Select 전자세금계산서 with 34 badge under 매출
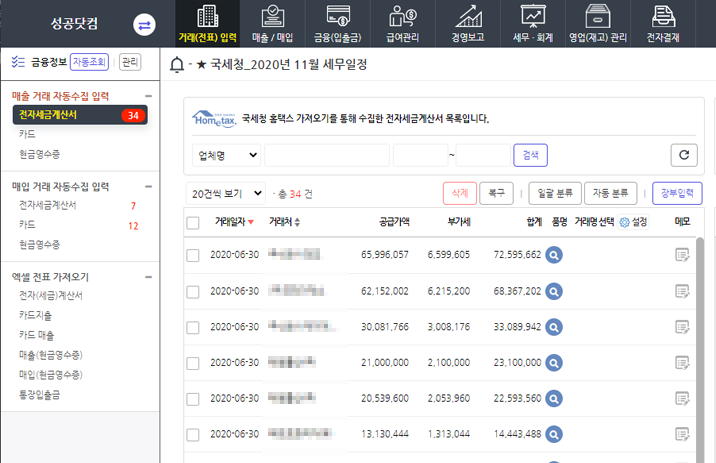 point(80,115)
